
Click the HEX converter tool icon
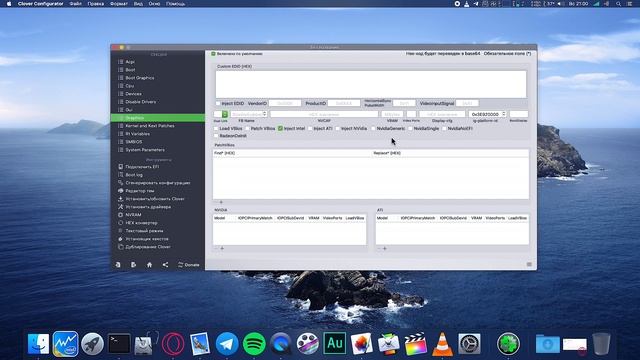[120, 223]
